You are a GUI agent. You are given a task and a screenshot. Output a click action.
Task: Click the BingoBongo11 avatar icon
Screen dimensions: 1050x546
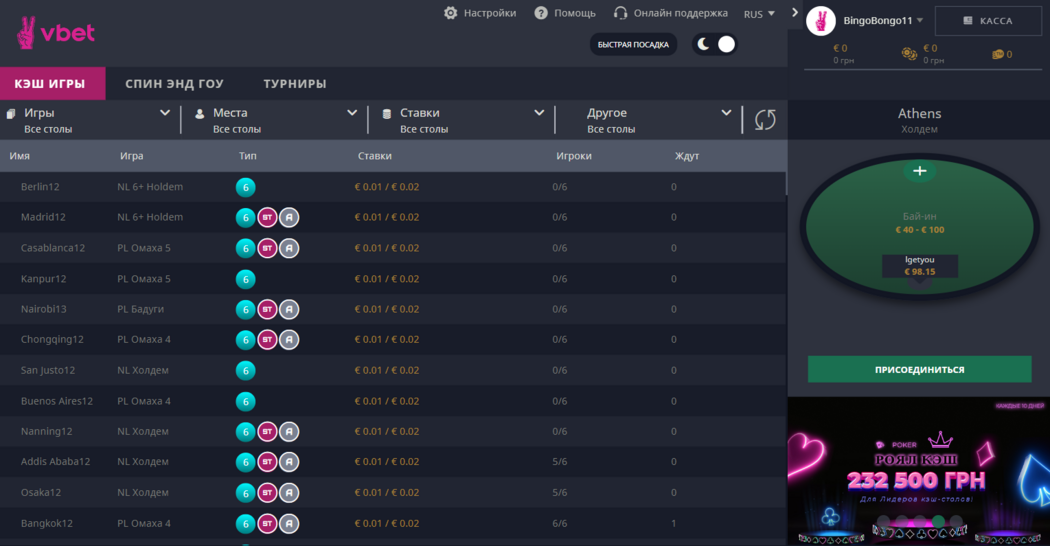(821, 20)
